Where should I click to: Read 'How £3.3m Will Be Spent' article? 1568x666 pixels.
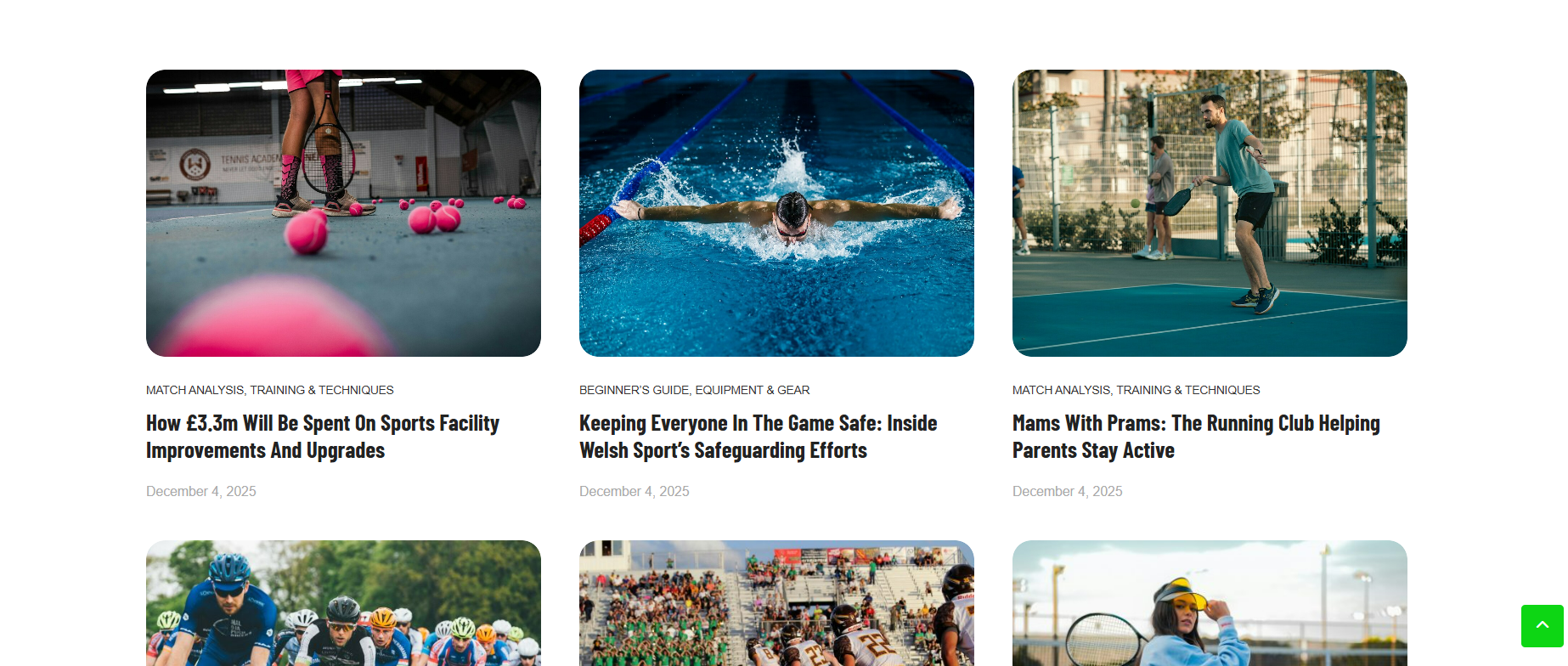[323, 437]
